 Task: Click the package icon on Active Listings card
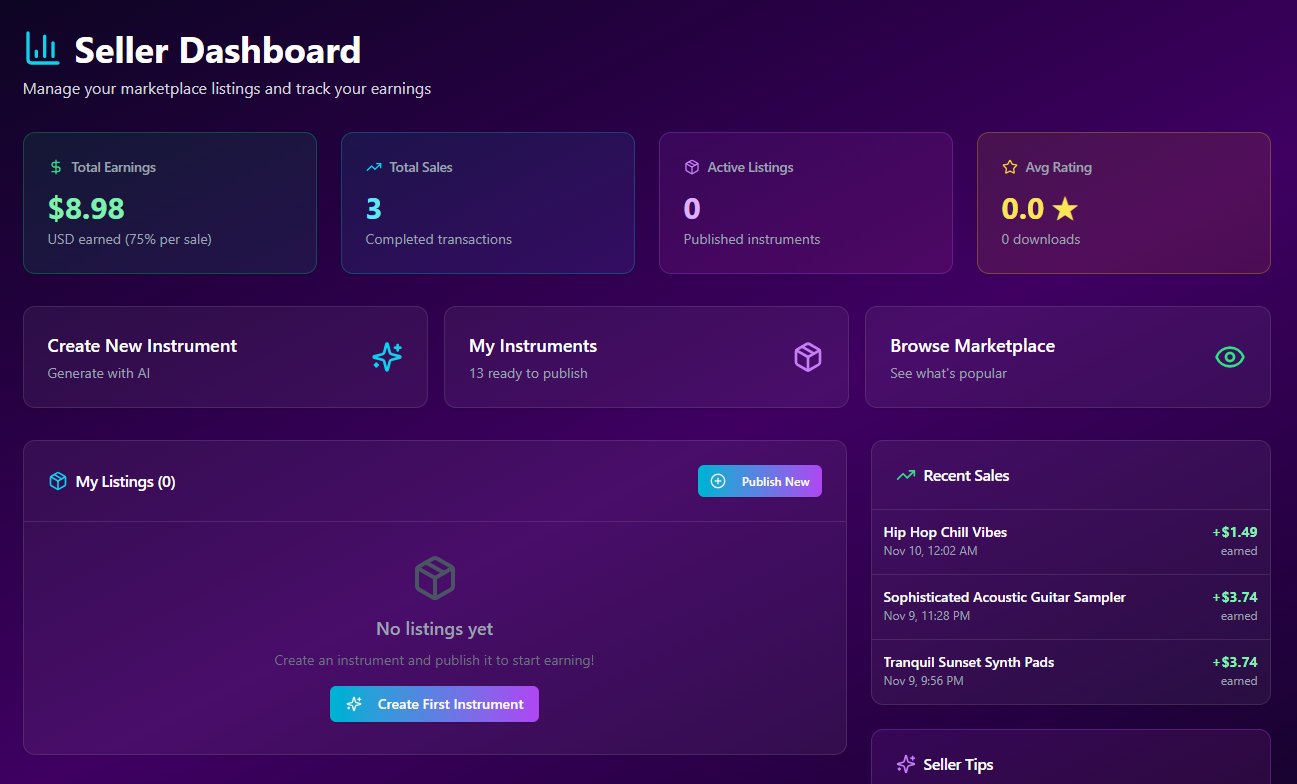(x=692, y=167)
